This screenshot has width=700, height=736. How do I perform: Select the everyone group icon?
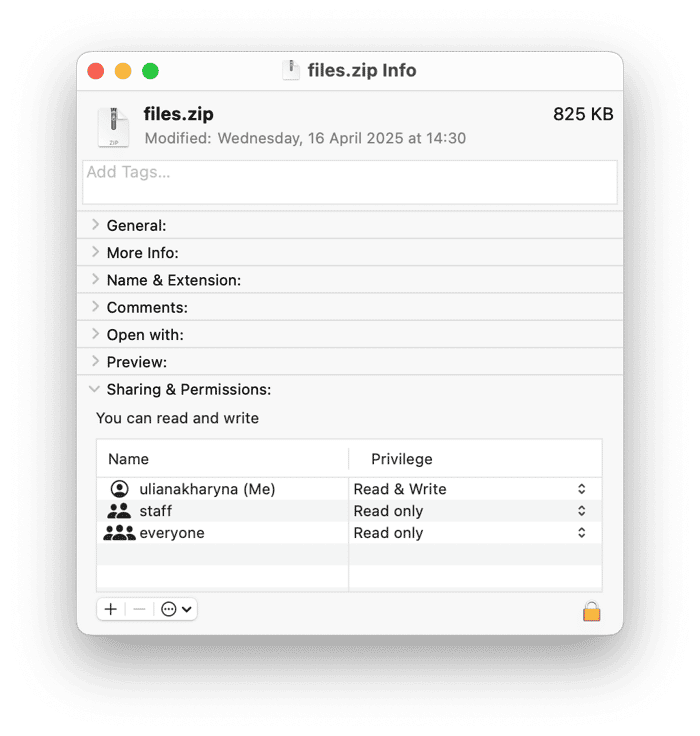coord(119,533)
